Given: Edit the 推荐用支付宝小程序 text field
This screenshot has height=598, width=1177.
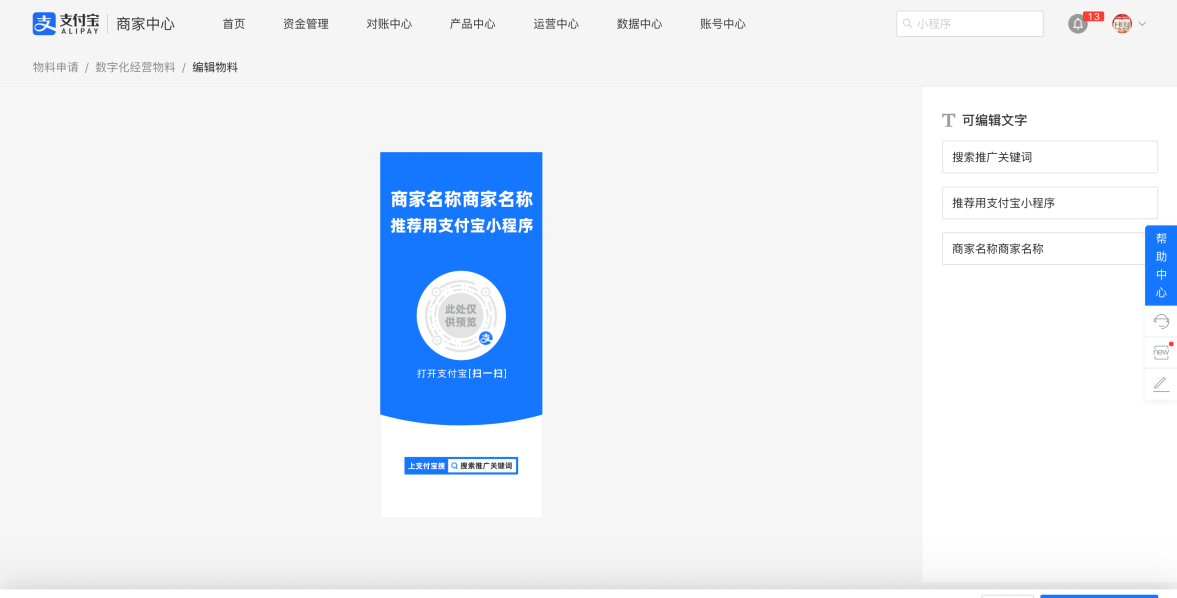Looking at the screenshot, I should coord(1049,203).
